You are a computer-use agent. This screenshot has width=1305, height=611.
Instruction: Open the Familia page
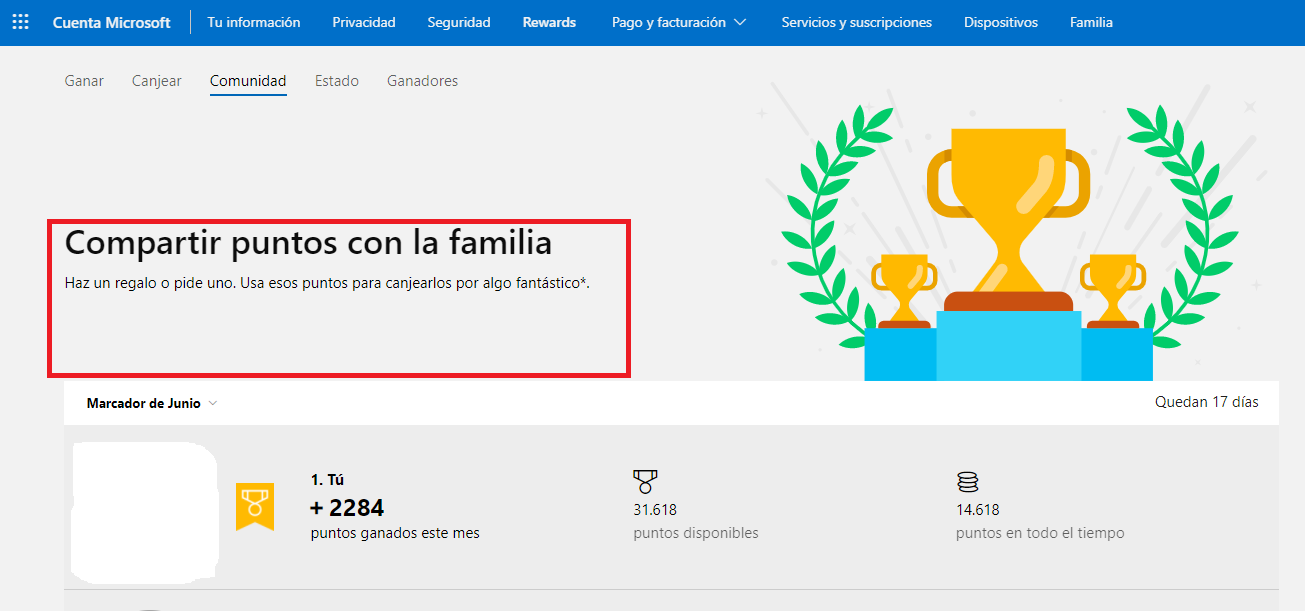tap(1091, 22)
